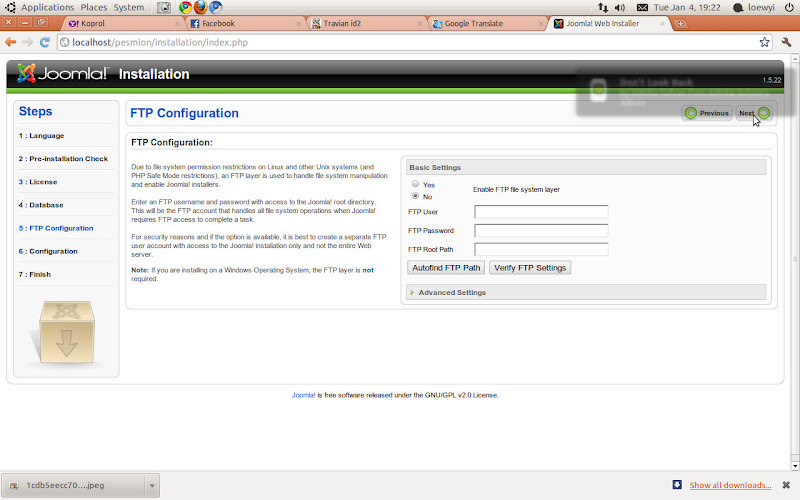The height and width of the screenshot is (500, 800).
Task: Open the Show all downloads link
Action: pyautogui.click(x=730, y=485)
